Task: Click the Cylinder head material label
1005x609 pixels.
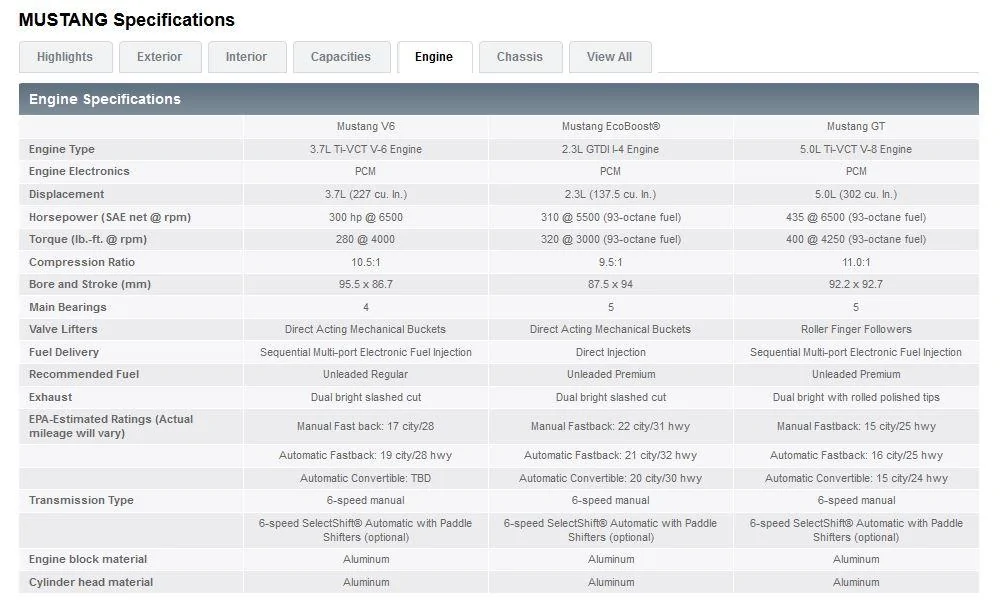Action: pyautogui.click(x=90, y=582)
